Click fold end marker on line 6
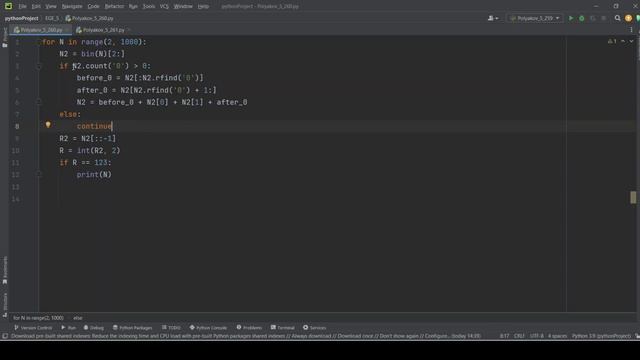 point(39,102)
